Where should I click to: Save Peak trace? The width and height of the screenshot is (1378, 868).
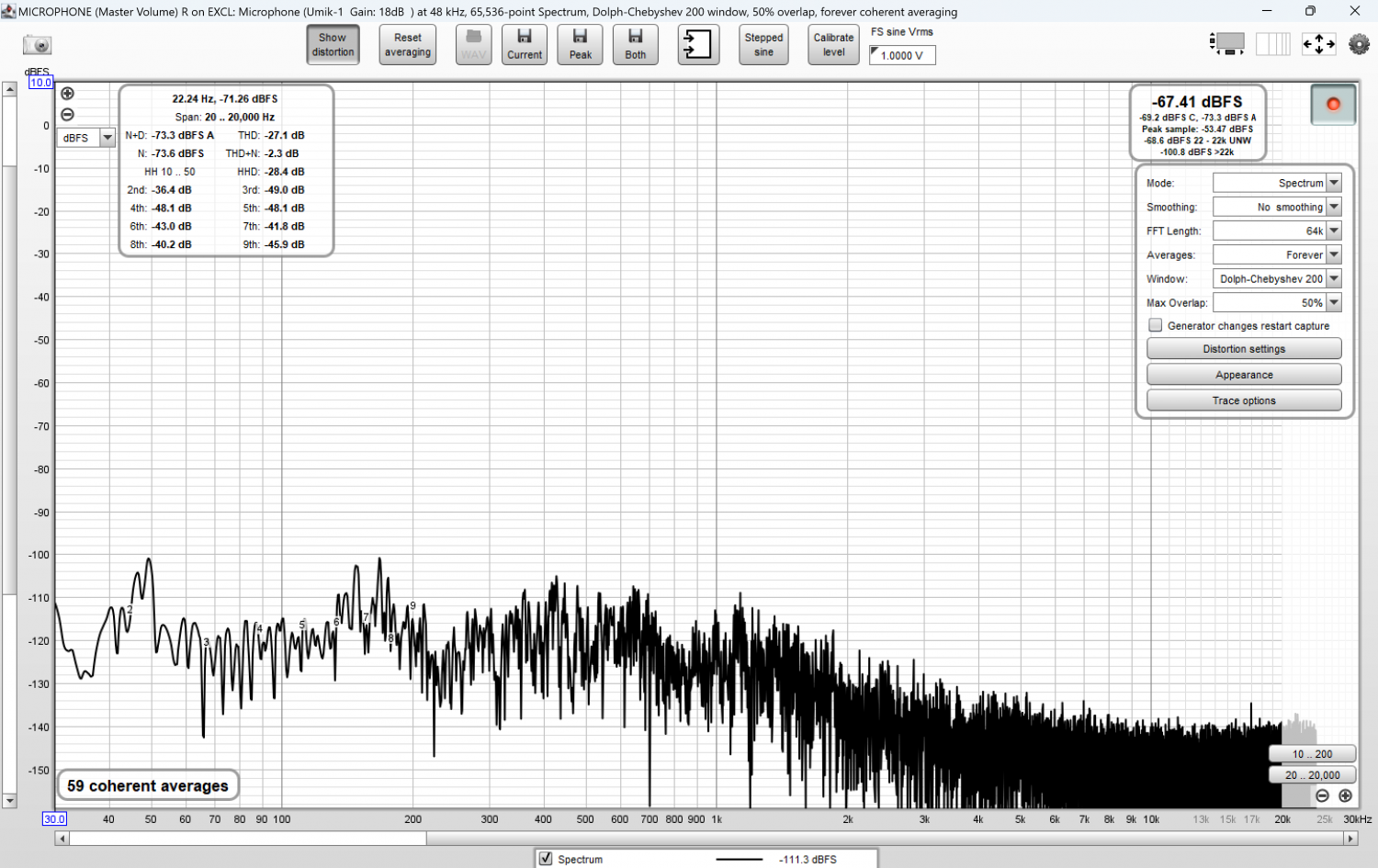tap(581, 45)
